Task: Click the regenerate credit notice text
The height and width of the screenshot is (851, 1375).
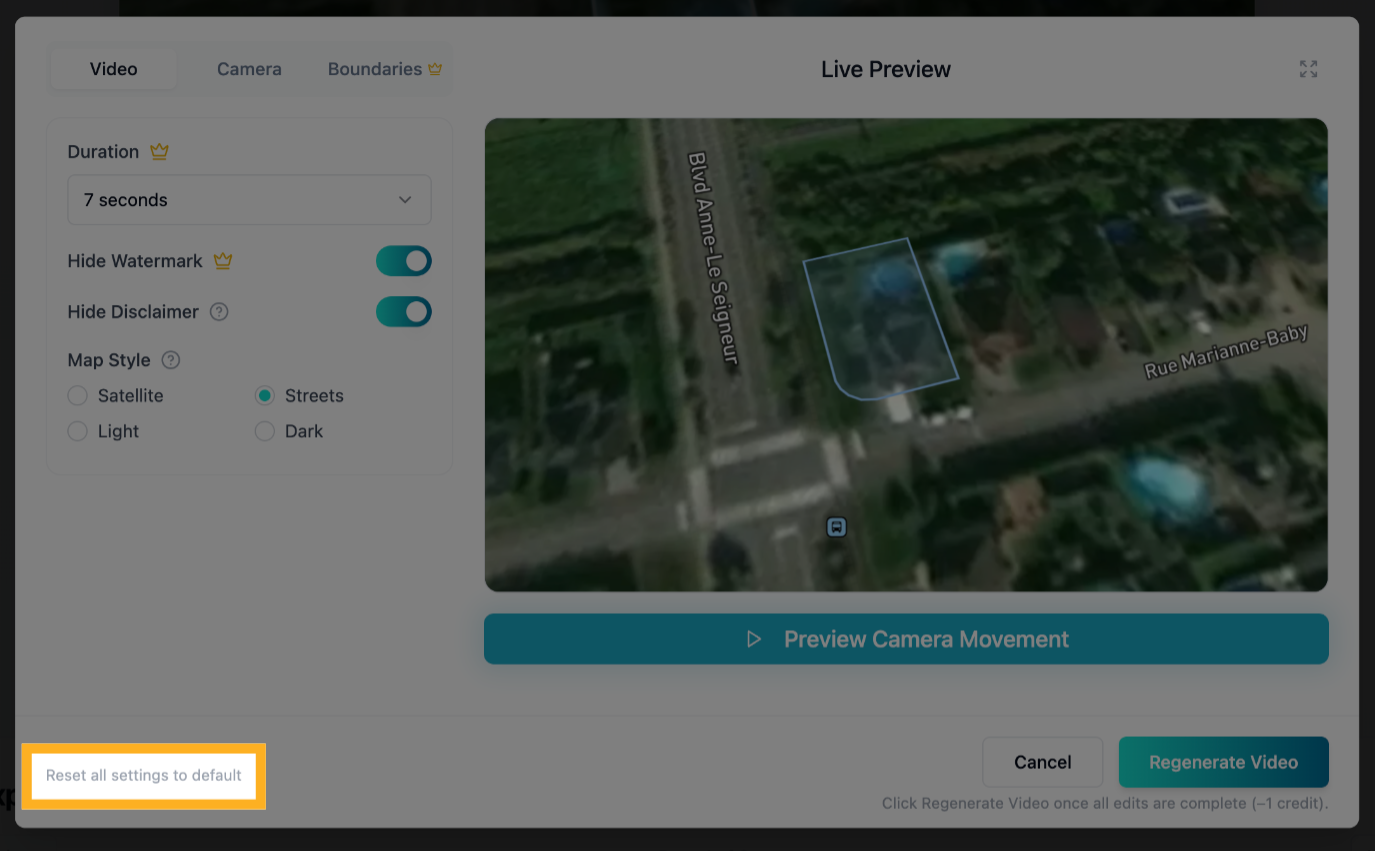Action: click(x=1105, y=803)
